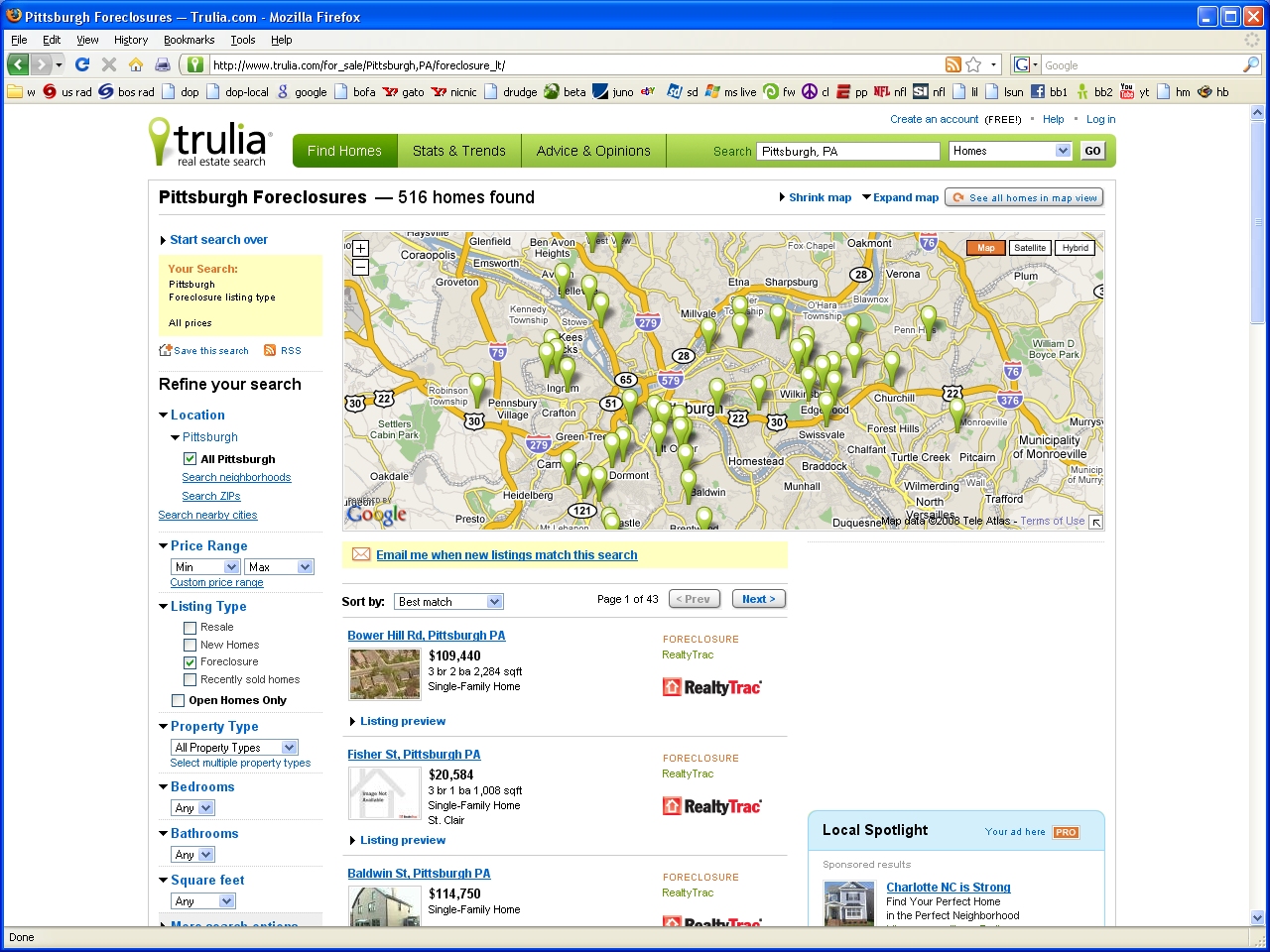Open the Bedrooms Any dropdown
The height and width of the screenshot is (952, 1270).
pos(192,807)
